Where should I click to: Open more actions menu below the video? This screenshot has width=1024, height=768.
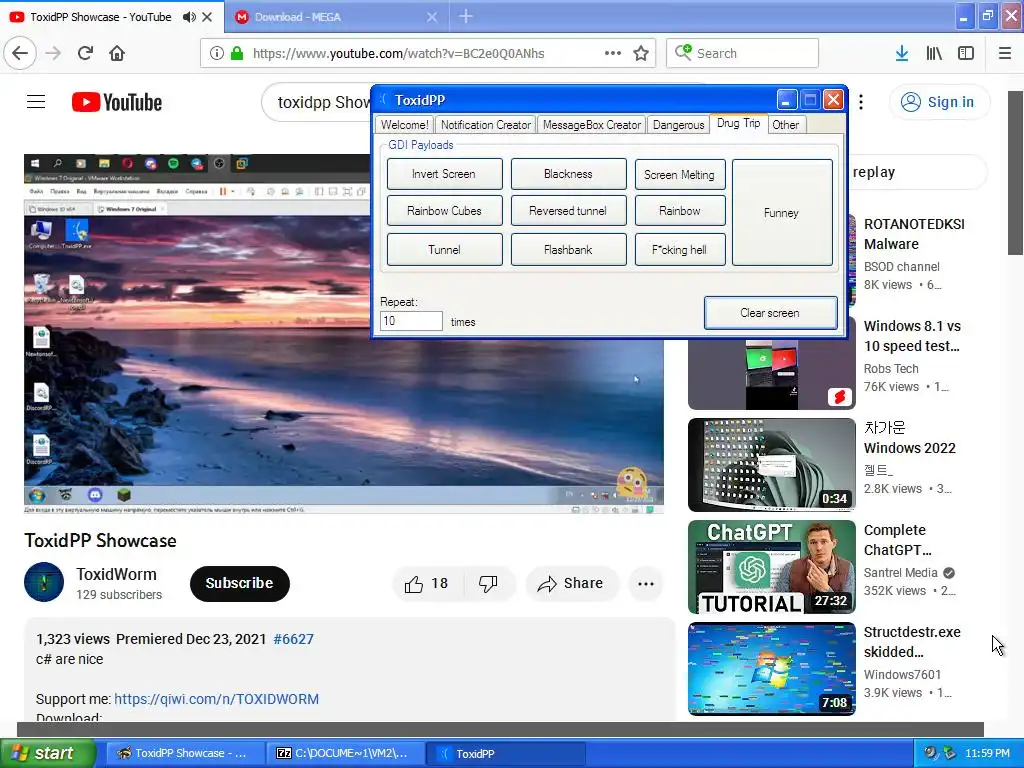[x=646, y=583]
